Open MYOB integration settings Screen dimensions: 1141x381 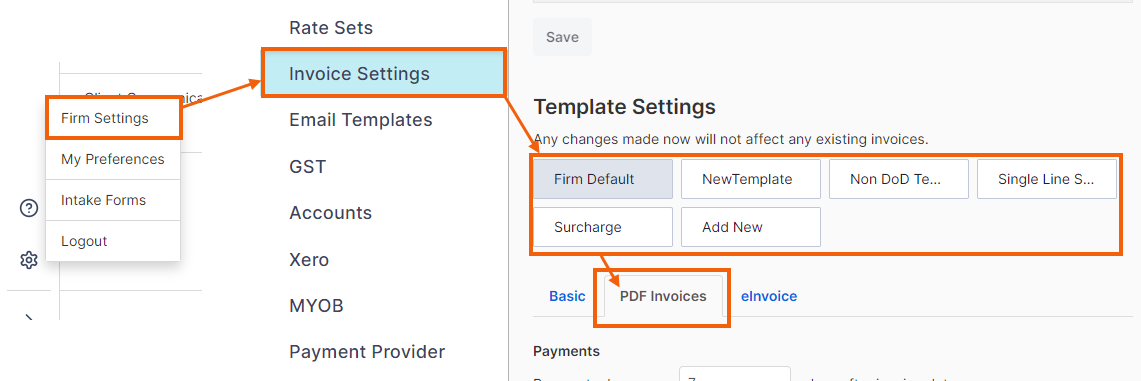tap(317, 305)
